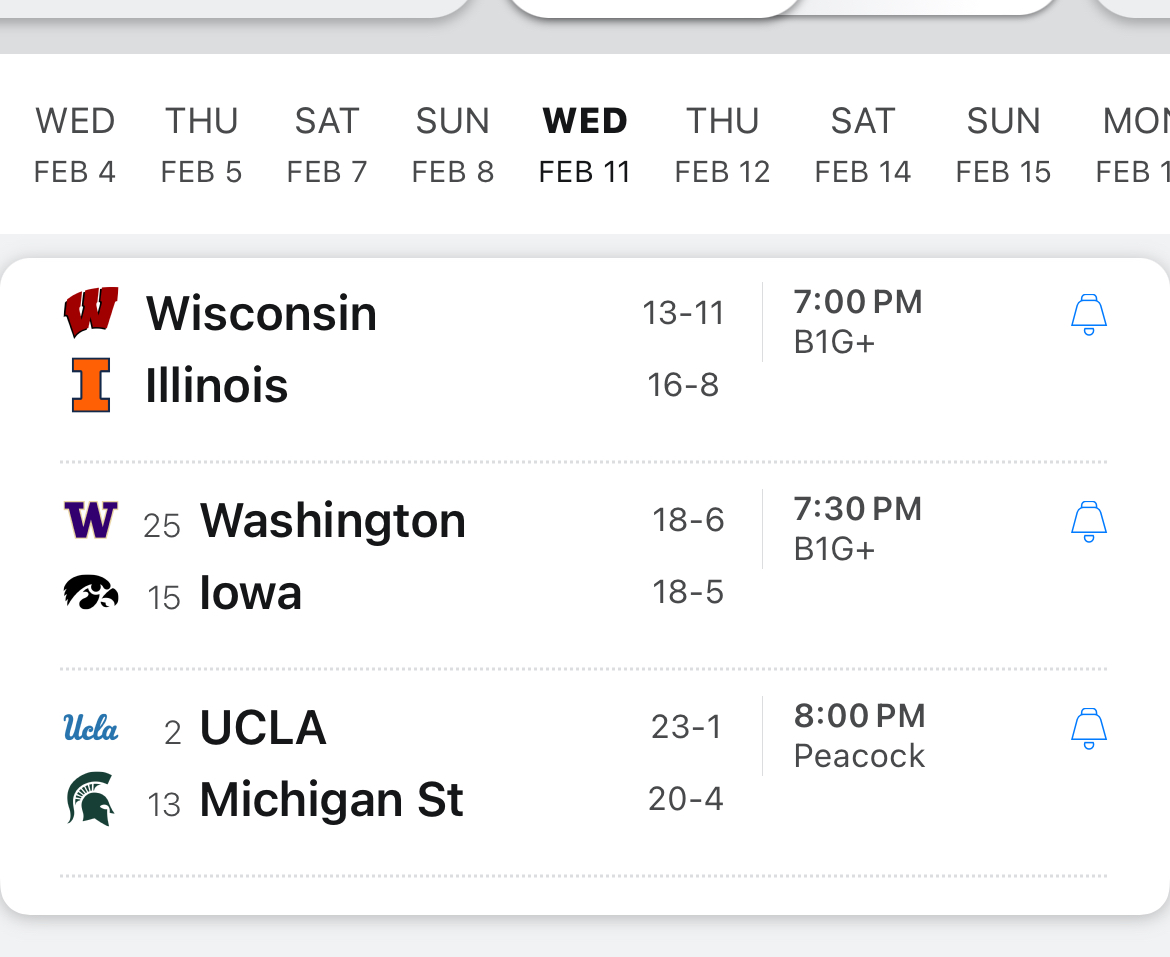Click the Iowa team name
Image resolution: width=1170 pixels, height=957 pixels.
pos(250,593)
